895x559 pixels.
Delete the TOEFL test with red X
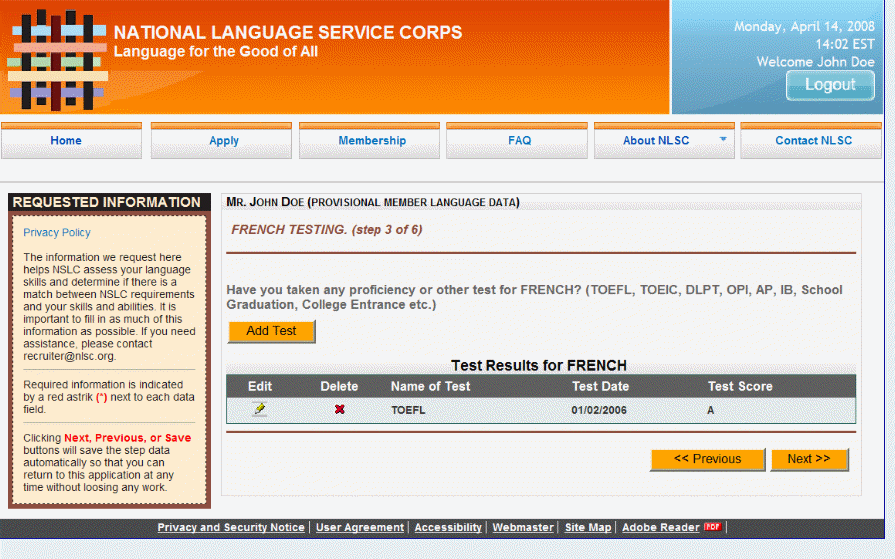[x=340, y=409]
